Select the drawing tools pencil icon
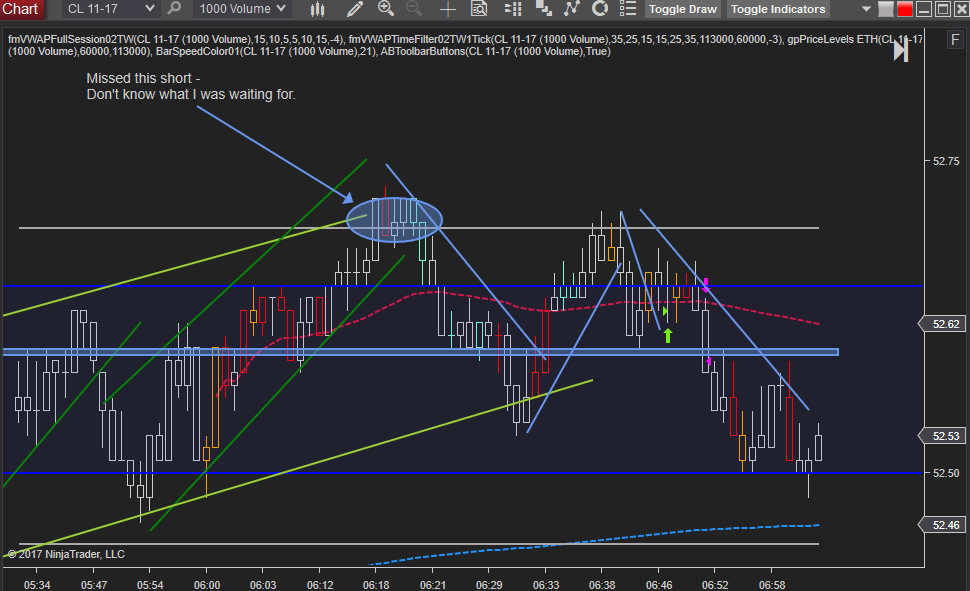 [354, 9]
